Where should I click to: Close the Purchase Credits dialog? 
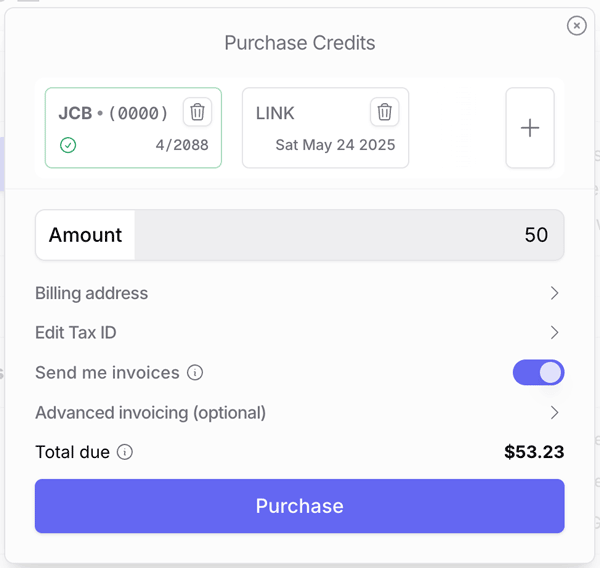pyautogui.click(x=577, y=26)
